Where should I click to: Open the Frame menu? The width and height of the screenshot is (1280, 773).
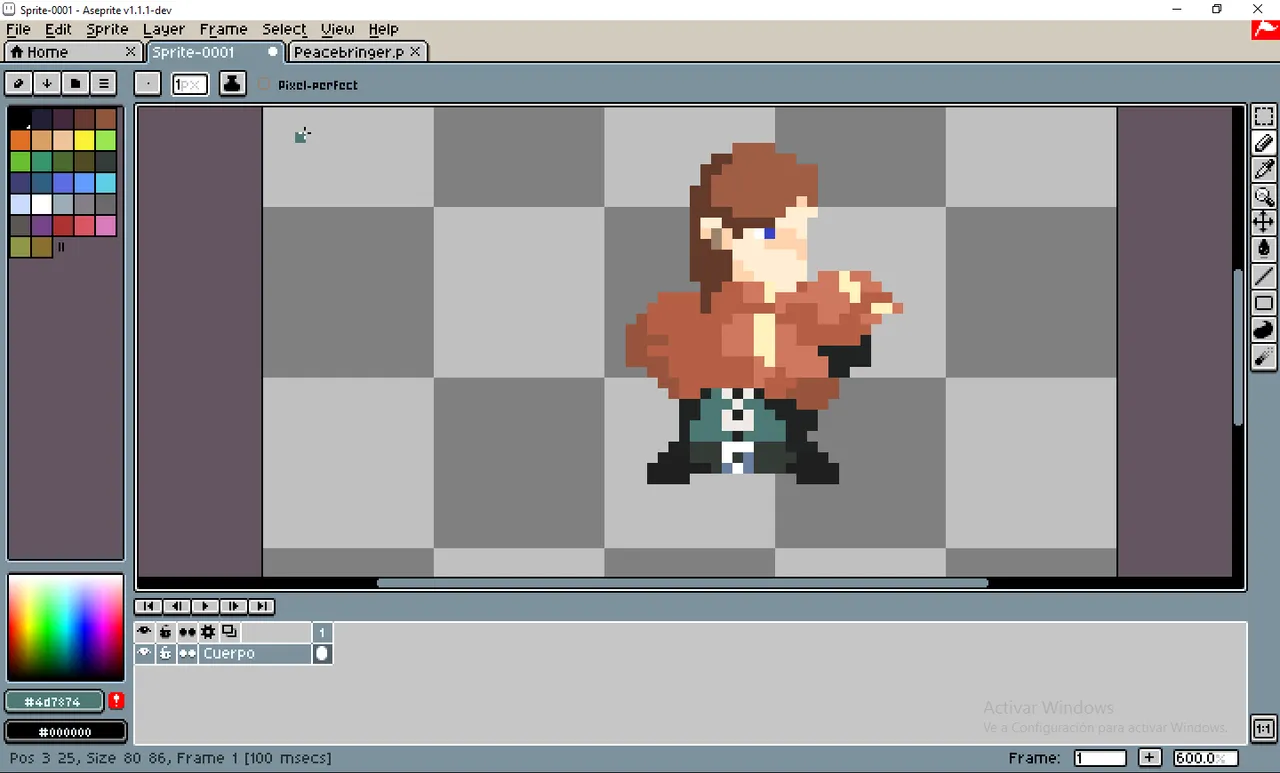(223, 29)
